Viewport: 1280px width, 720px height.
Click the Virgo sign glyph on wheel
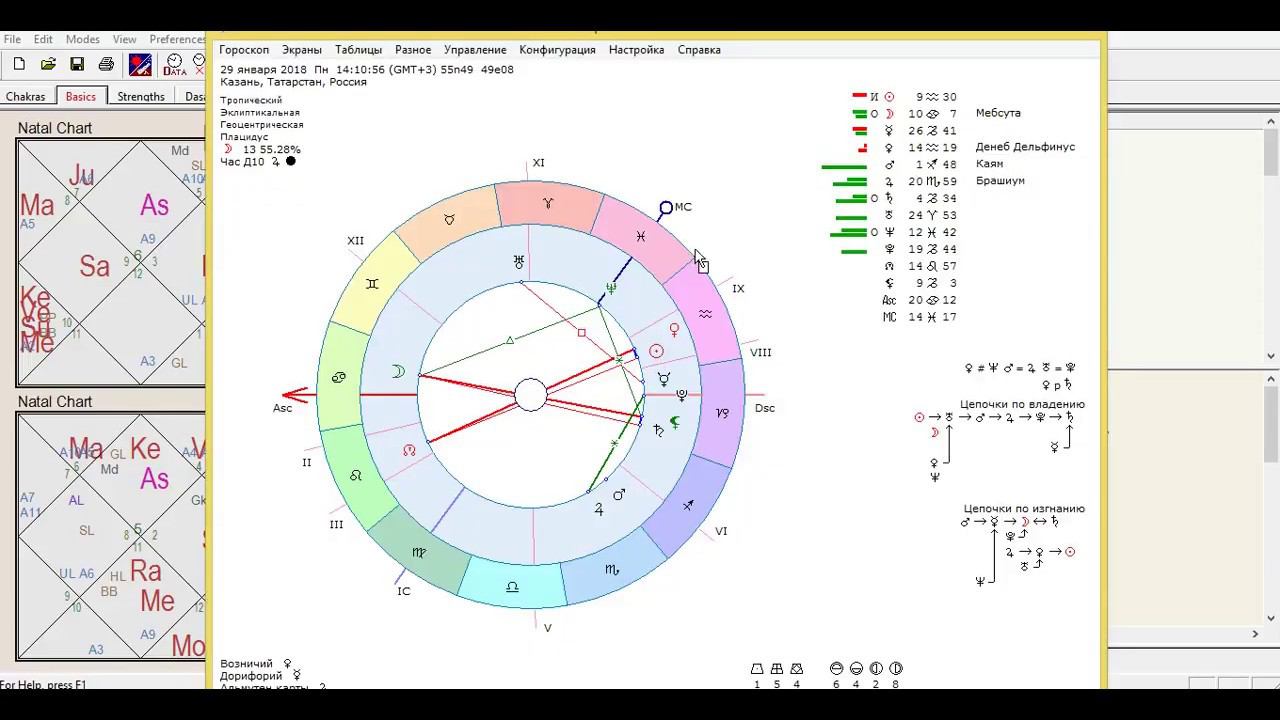[420, 552]
